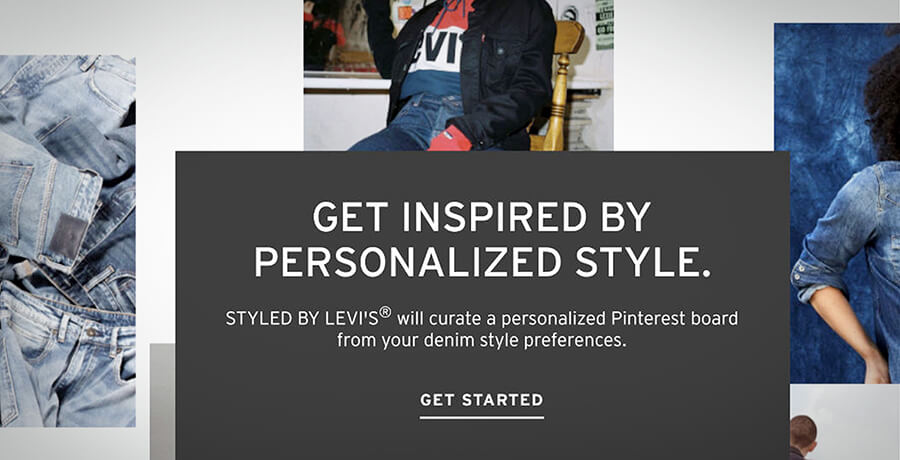
Task: Click the GET STARTED link
Action: (x=482, y=400)
